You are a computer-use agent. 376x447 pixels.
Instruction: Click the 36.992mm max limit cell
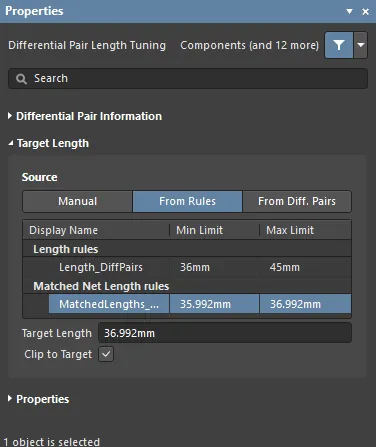(x=305, y=304)
